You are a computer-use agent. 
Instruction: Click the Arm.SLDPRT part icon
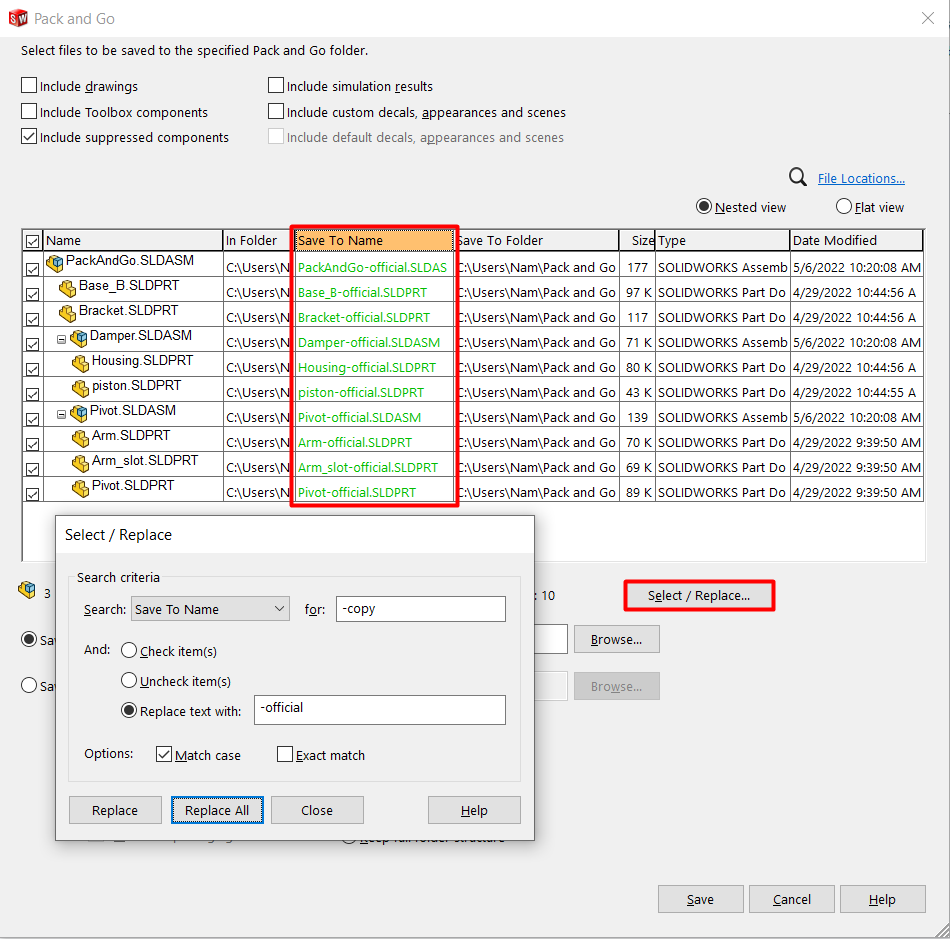pyautogui.click(x=81, y=438)
